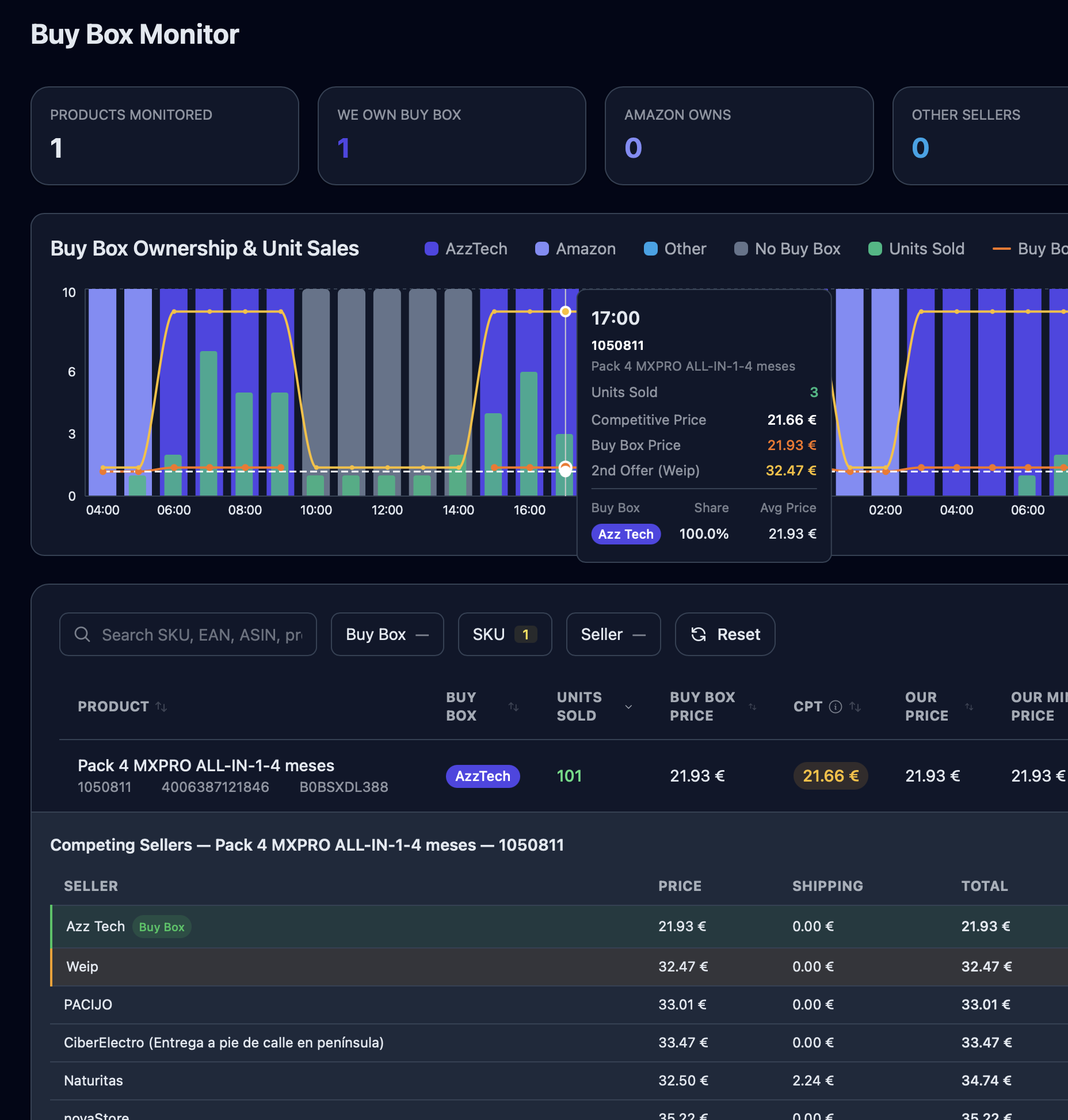Sort by Buy Box column arrows

(x=513, y=707)
